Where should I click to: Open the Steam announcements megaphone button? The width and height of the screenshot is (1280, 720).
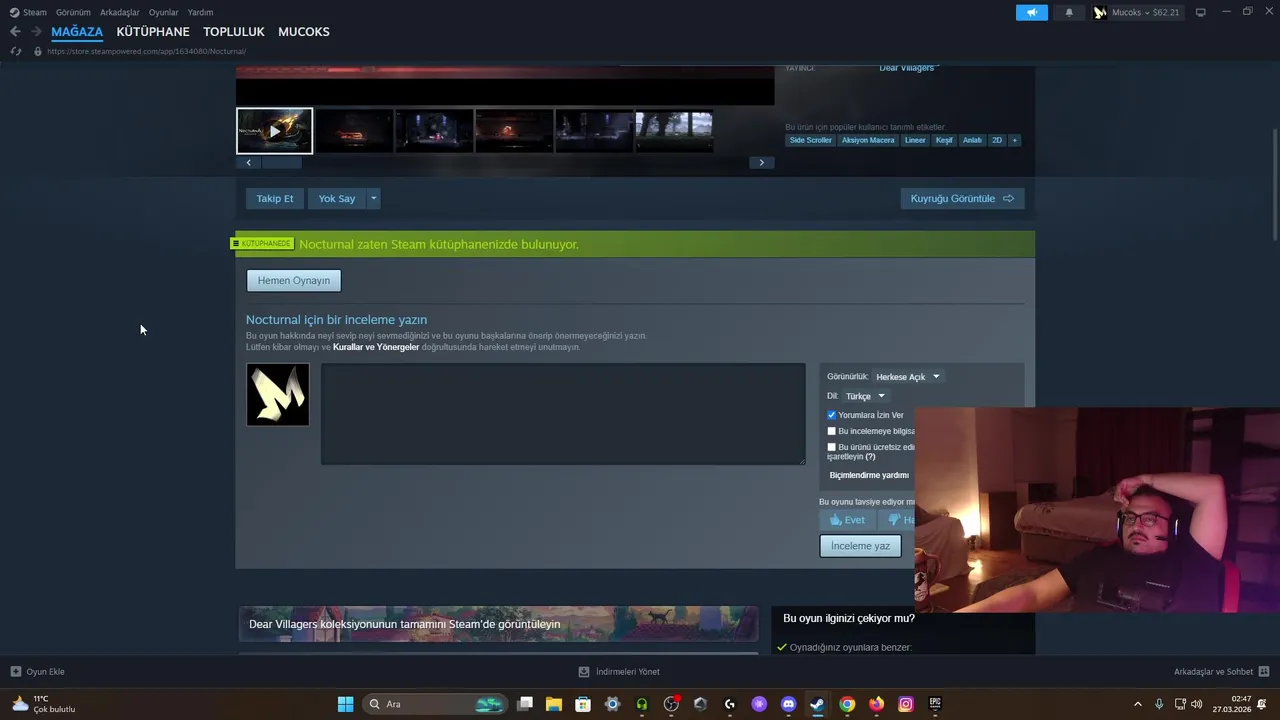[x=1032, y=12]
